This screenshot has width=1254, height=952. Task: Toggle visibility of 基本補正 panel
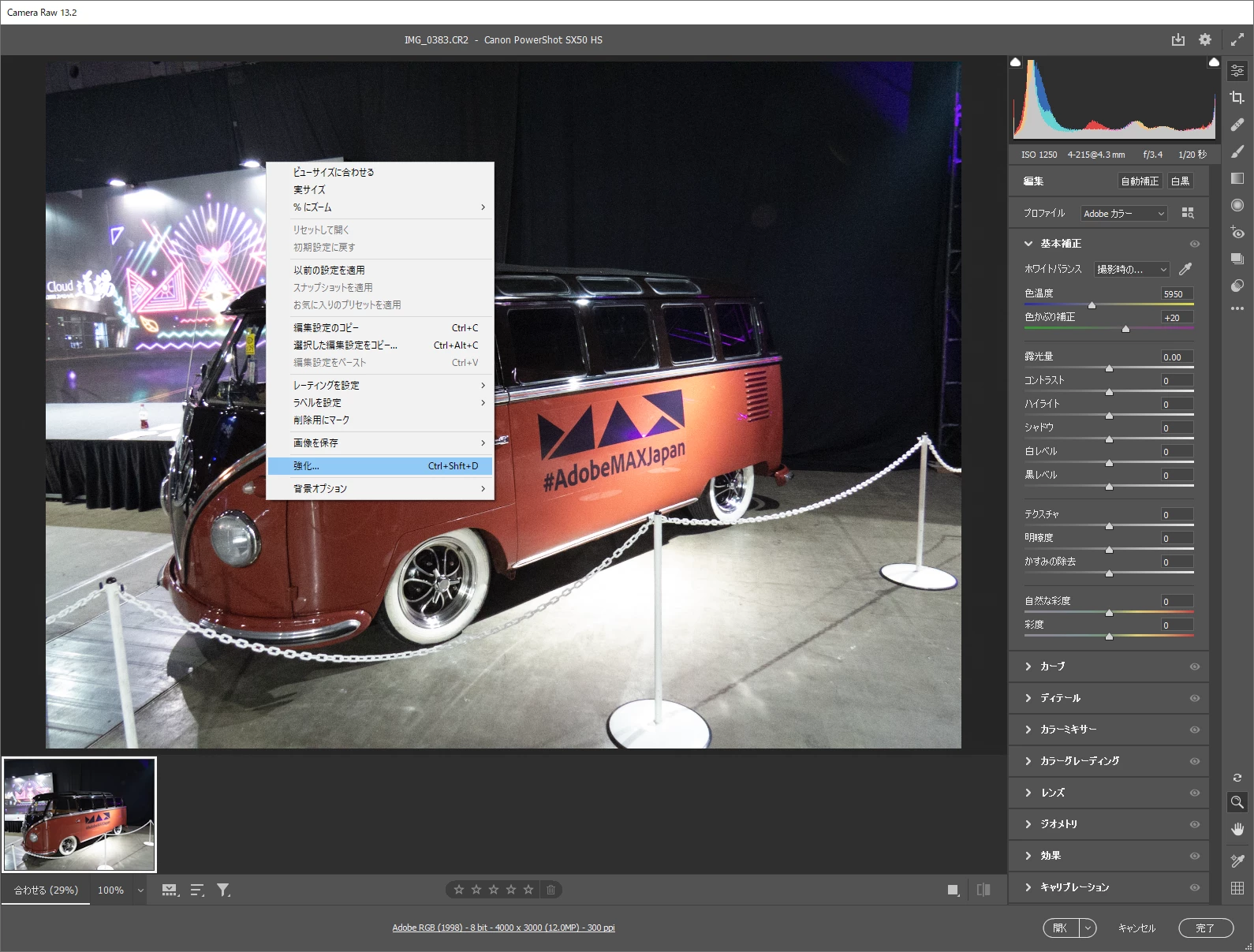coord(1195,244)
